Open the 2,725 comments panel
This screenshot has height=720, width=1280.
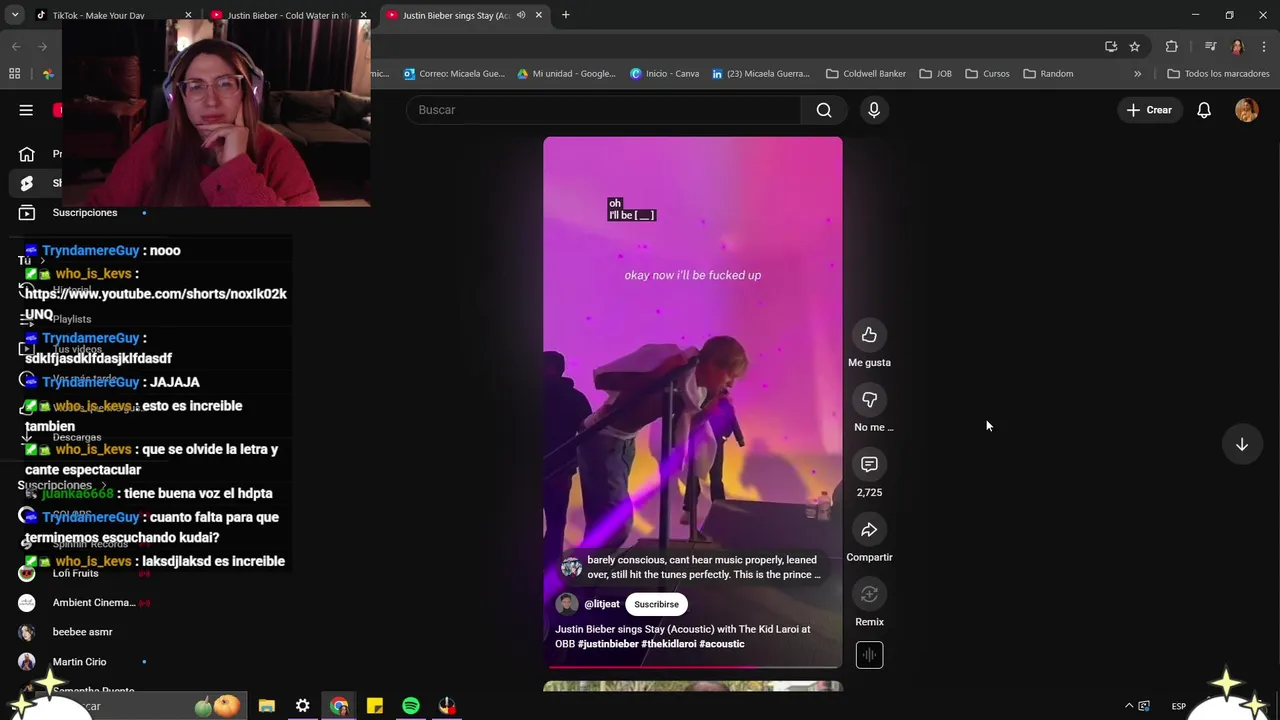click(x=869, y=465)
